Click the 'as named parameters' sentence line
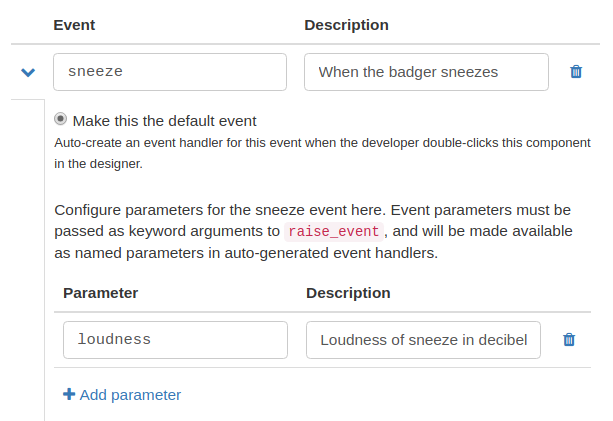Image resolution: width=613 pixels, height=421 pixels. point(246,253)
